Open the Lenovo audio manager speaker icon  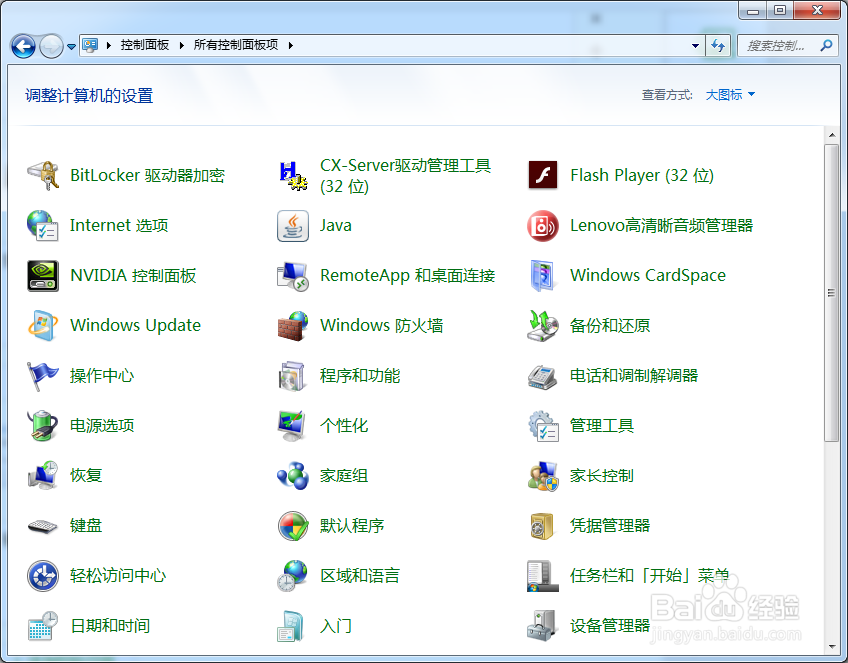(542, 226)
